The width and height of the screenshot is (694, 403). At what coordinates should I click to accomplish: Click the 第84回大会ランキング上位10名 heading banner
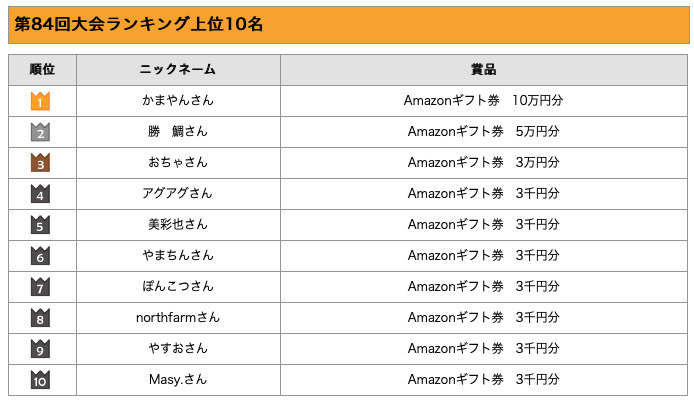(x=139, y=24)
